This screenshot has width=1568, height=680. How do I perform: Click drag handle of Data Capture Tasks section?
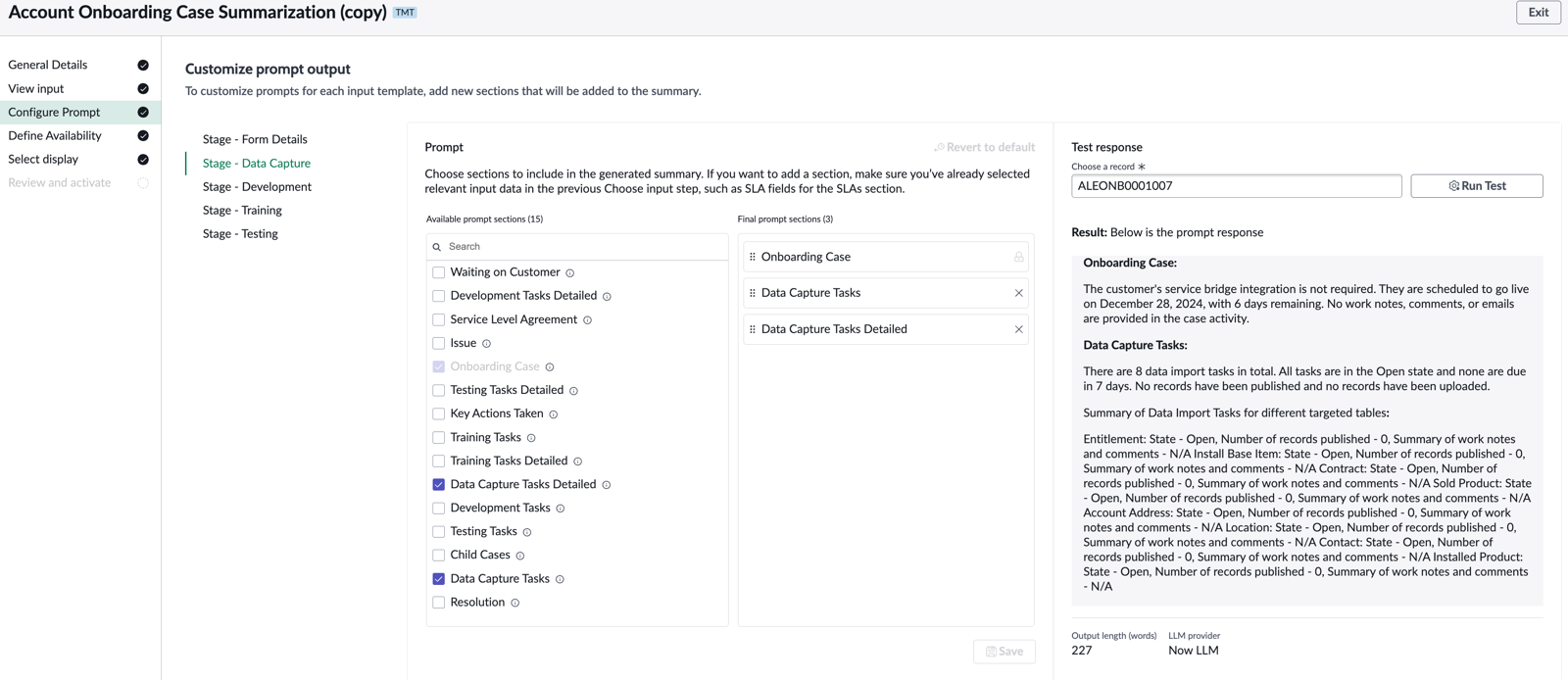(x=753, y=293)
